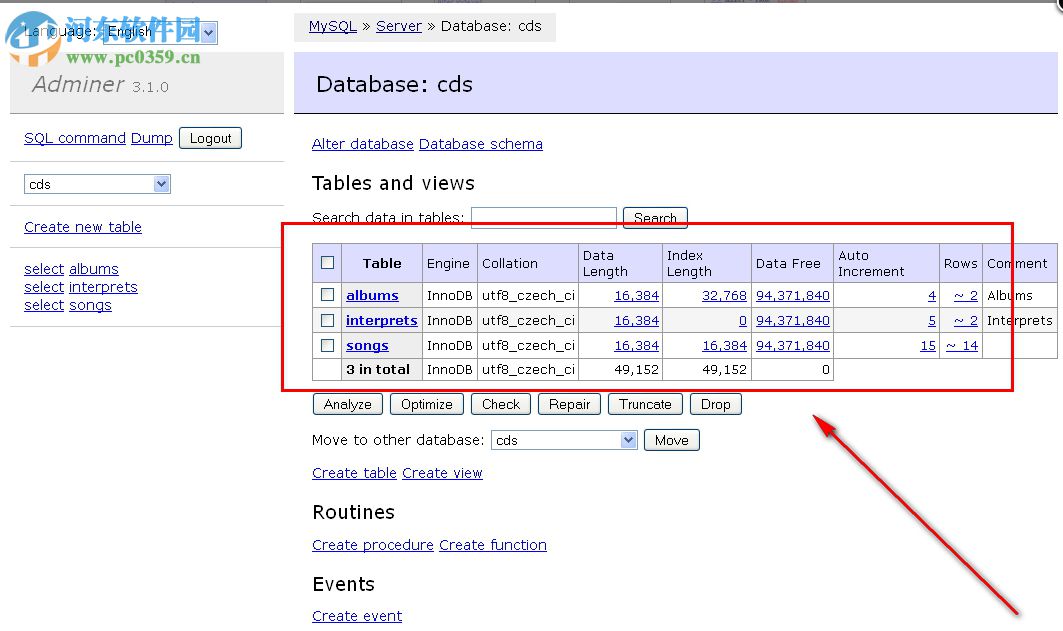Click the Optimize button
Viewport: 1063px width, 631px height.
tap(426, 404)
